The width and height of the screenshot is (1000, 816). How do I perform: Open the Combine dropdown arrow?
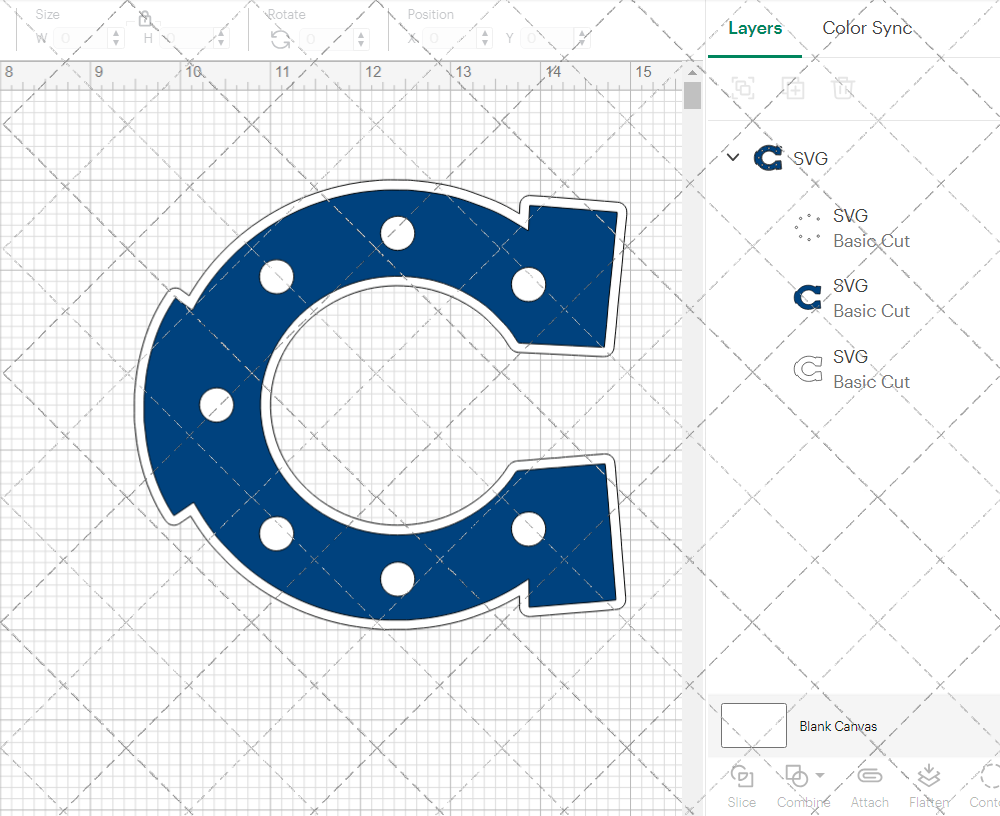[x=820, y=775]
